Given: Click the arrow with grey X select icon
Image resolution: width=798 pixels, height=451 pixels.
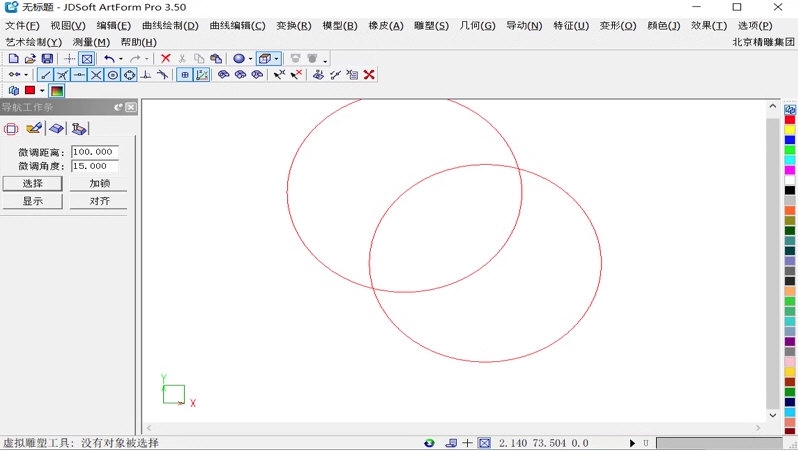Looking at the screenshot, I should [279, 75].
